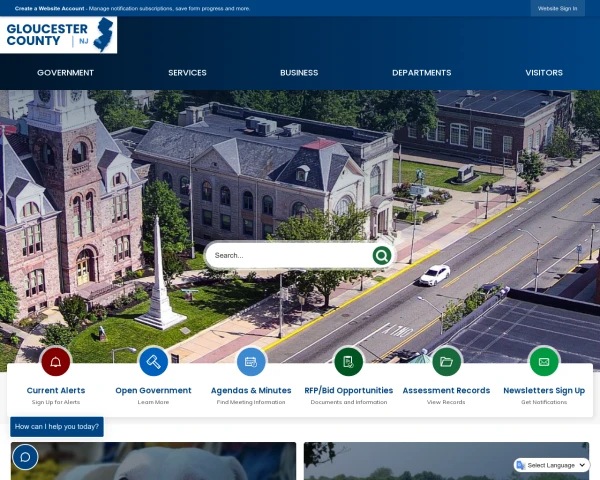Go to Gloucester County NJ logo home
600x480 pixels.
coord(60,35)
